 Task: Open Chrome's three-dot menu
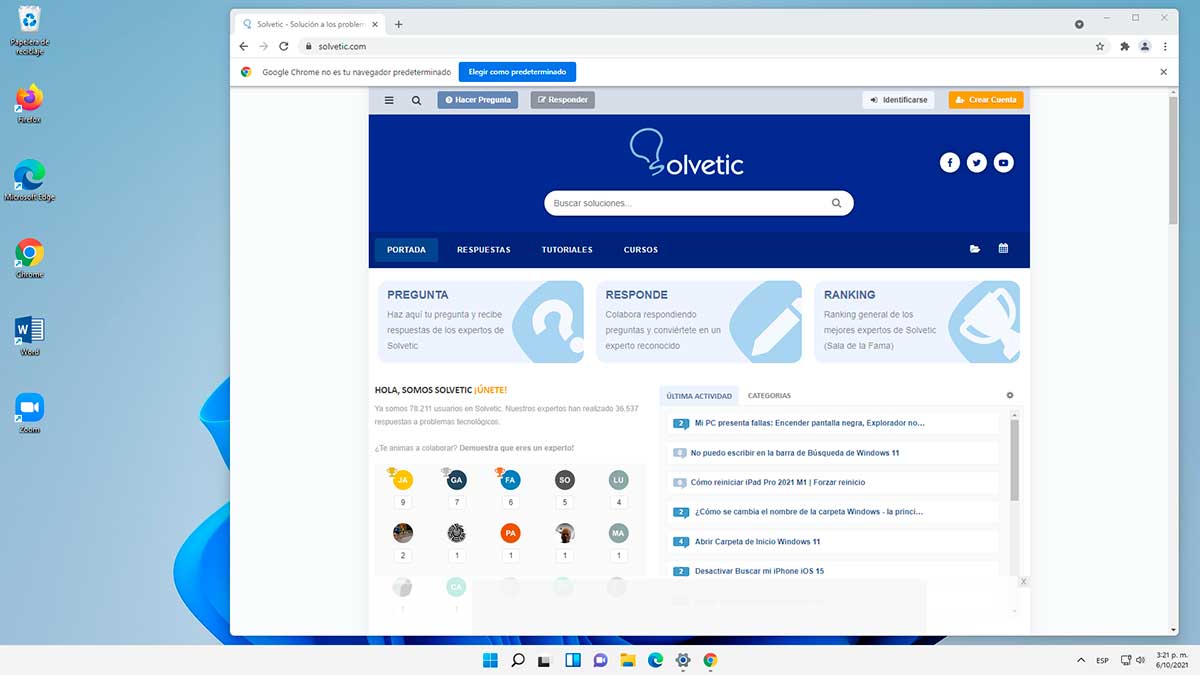(x=1165, y=46)
